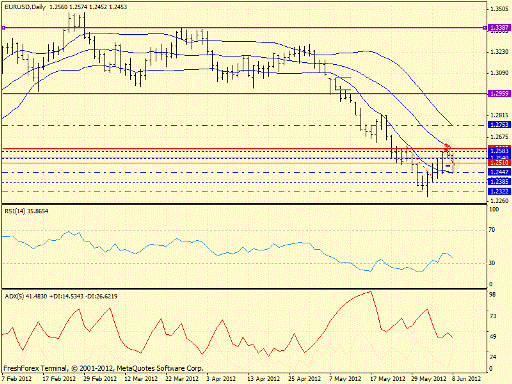Click the blue 1.2583 price tag
Image resolution: width=512 pixels, height=384 pixels.
(499, 151)
